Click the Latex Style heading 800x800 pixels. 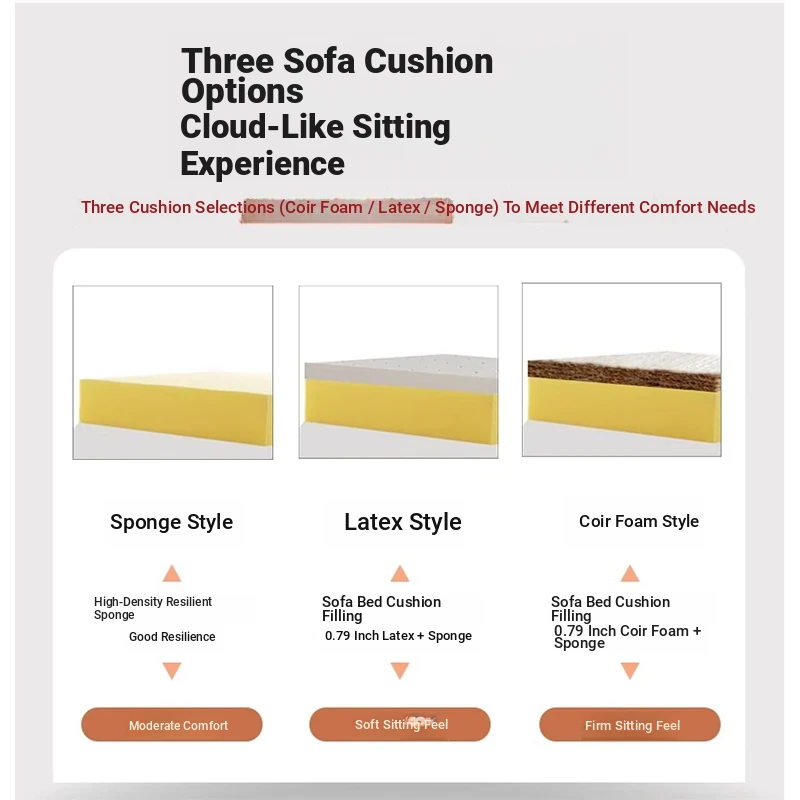pos(403,522)
